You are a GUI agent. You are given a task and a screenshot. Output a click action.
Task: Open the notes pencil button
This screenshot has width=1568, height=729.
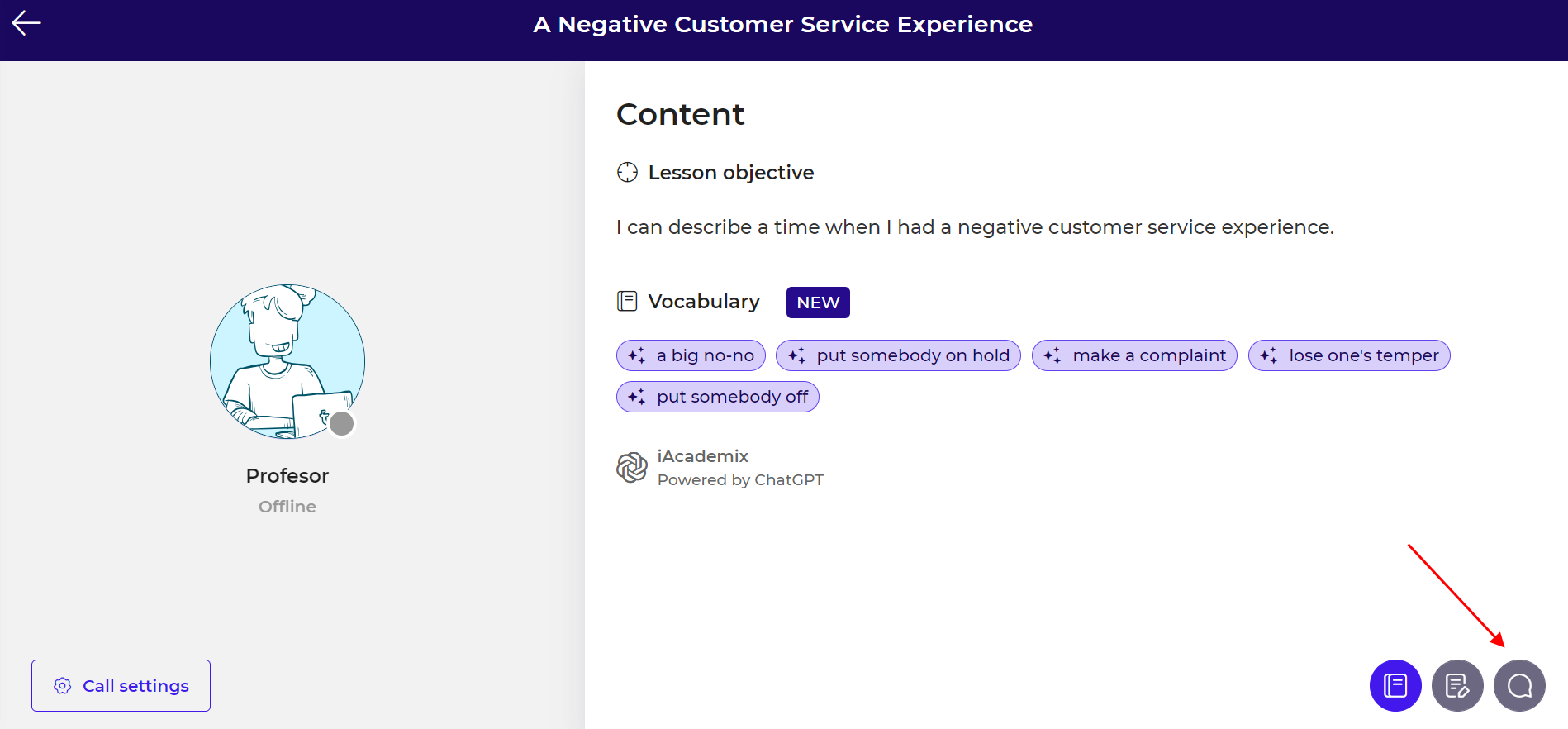point(1456,685)
